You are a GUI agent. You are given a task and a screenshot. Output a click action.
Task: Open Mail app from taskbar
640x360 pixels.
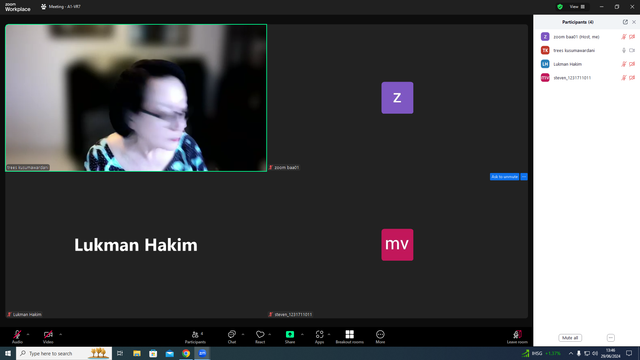pos(169,353)
